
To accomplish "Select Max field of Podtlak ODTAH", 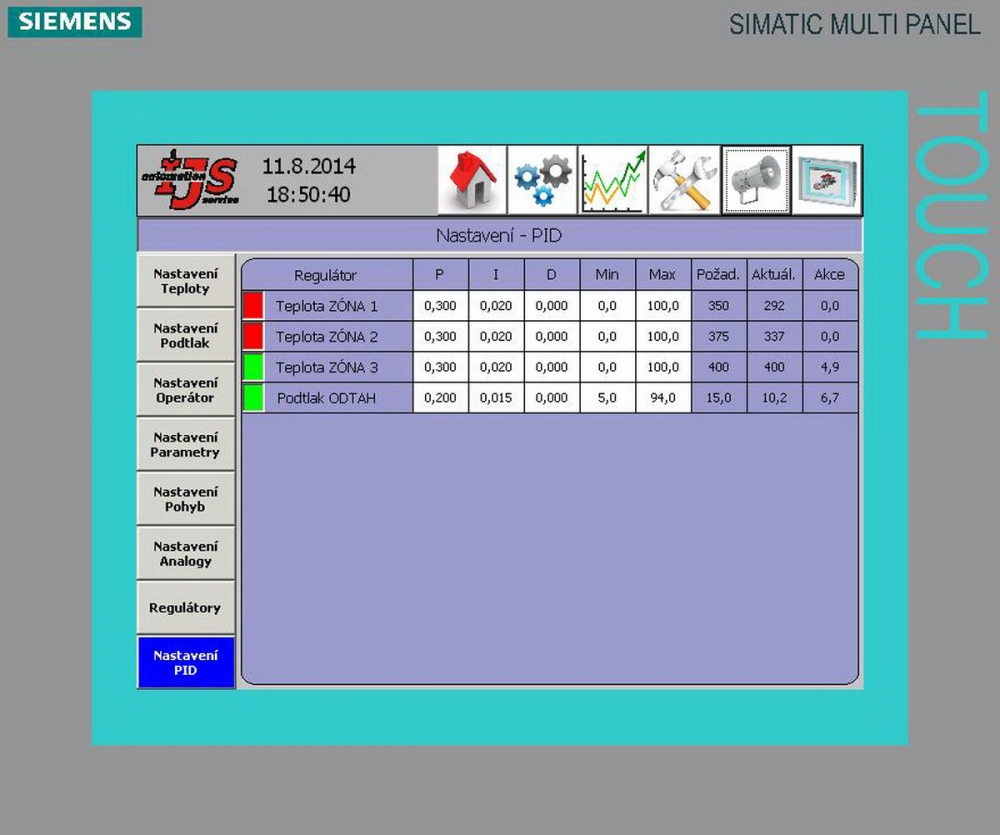I will point(662,398).
